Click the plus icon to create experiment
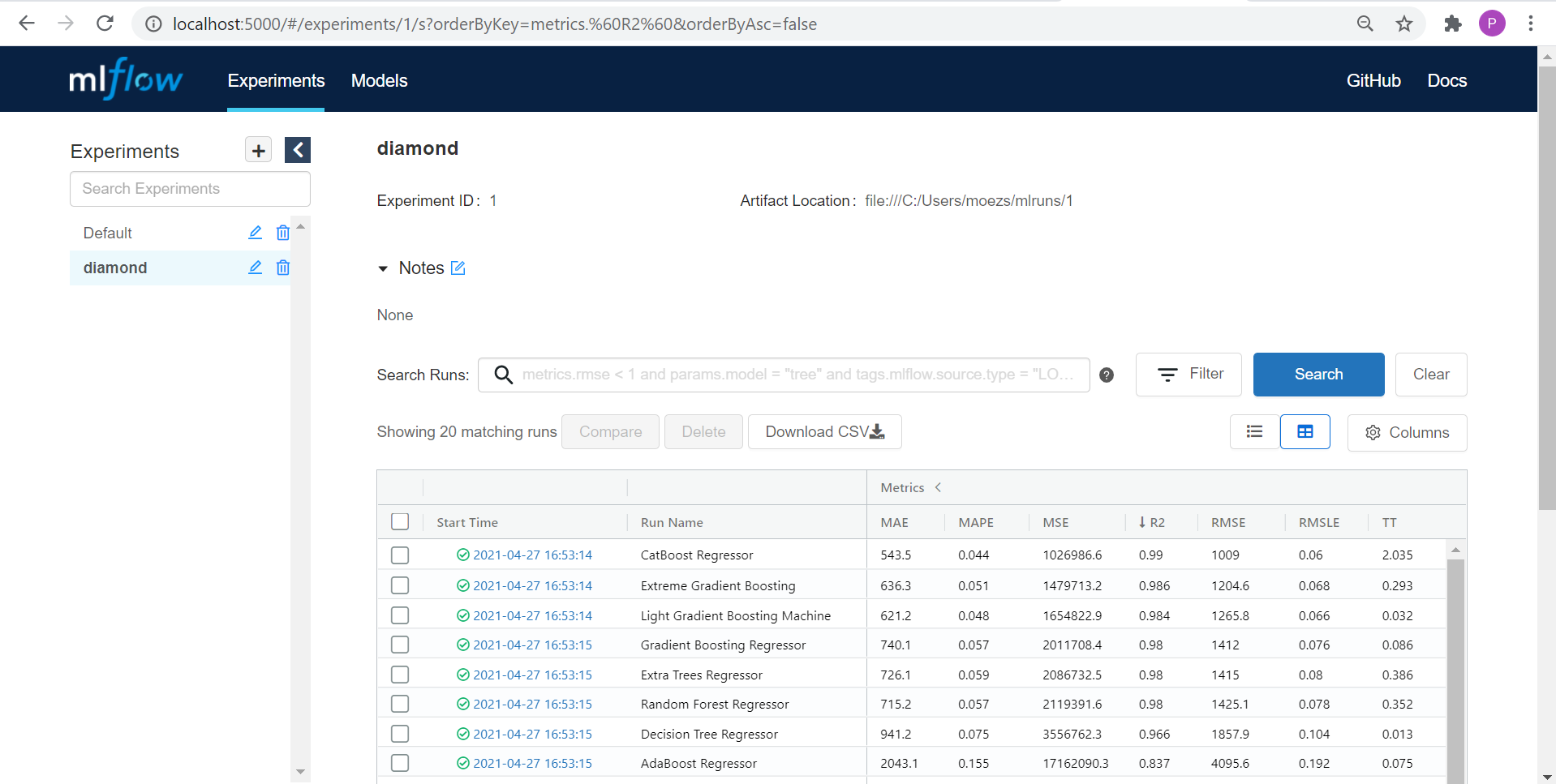The image size is (1556, 784). (258, 150)
